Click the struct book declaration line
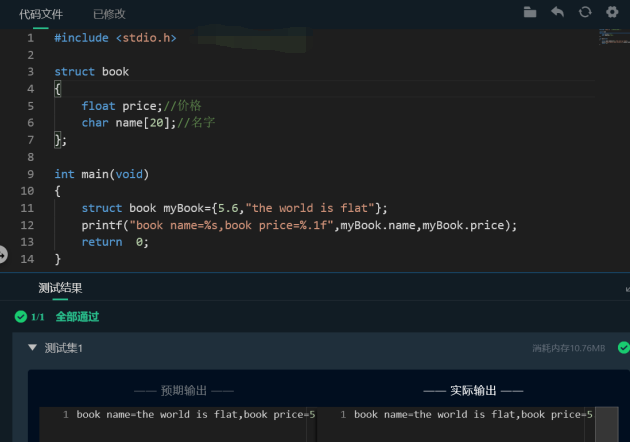The height and width of the screenshot is (442, 631). (x=92, y=72)
